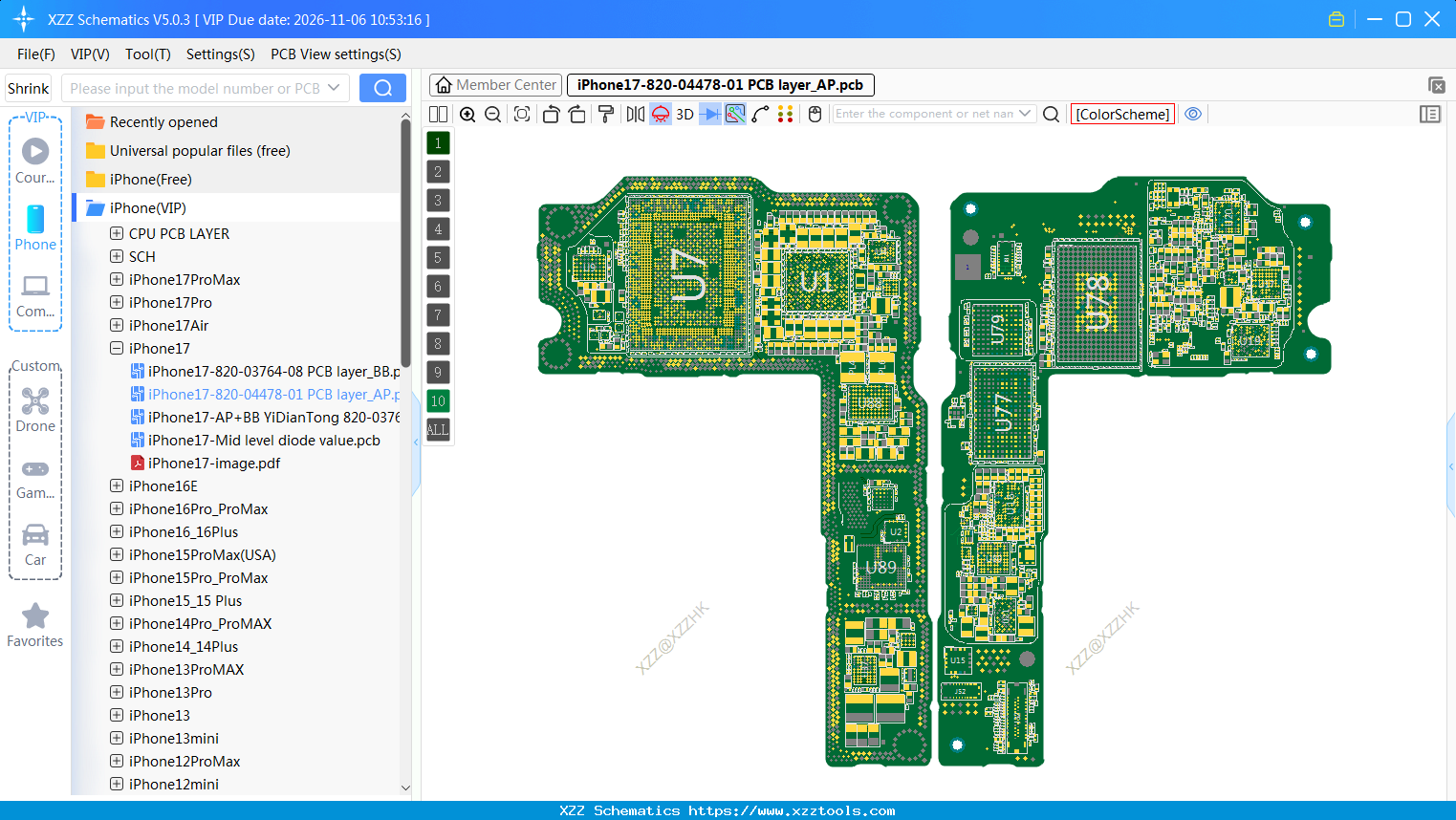This screenshot has width=1456, height=820.
Task: Switch active layer to layer 5
Action: tap(438, 257)
